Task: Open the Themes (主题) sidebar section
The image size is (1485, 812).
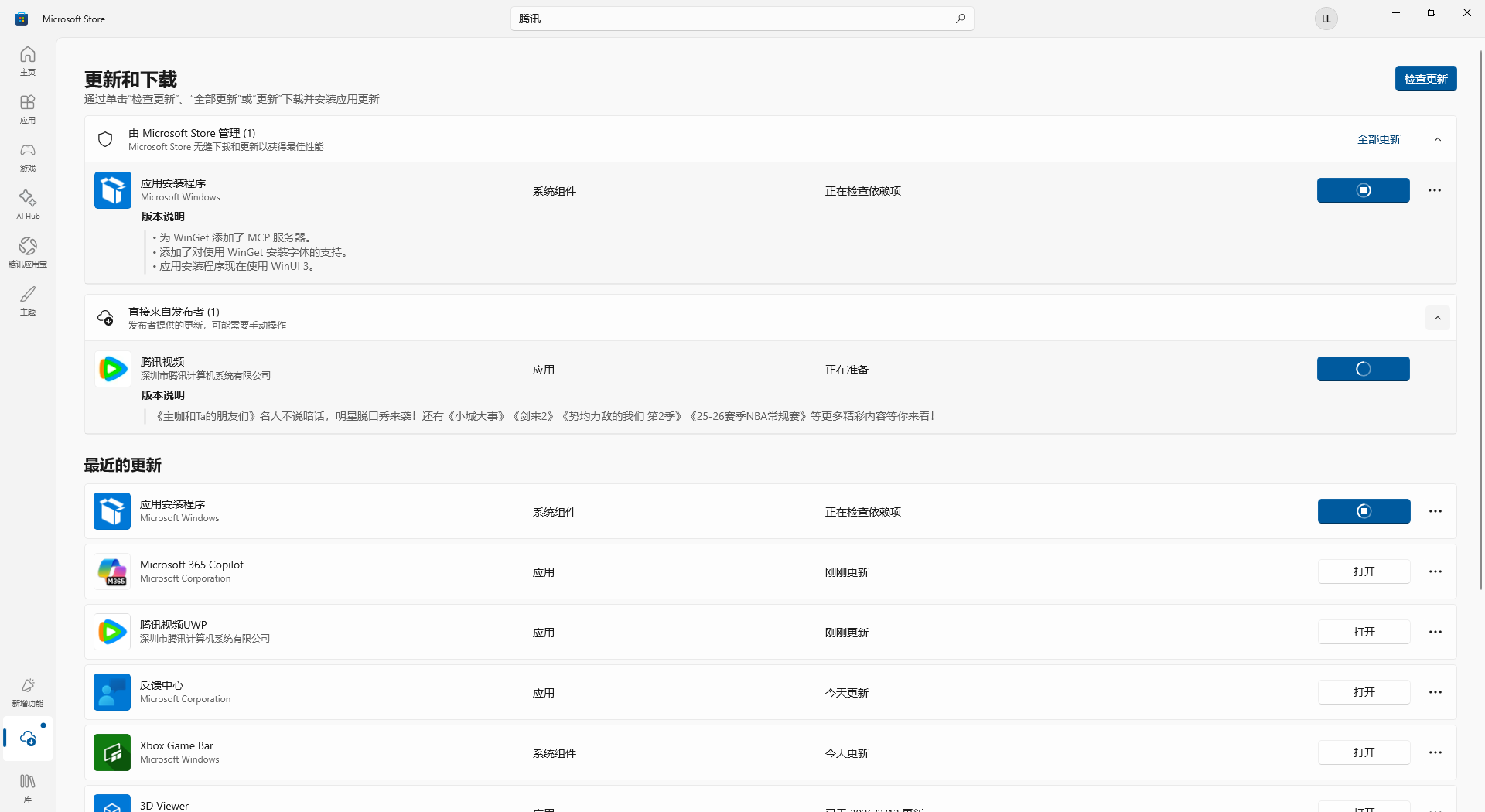Action: tap(28, 300)
